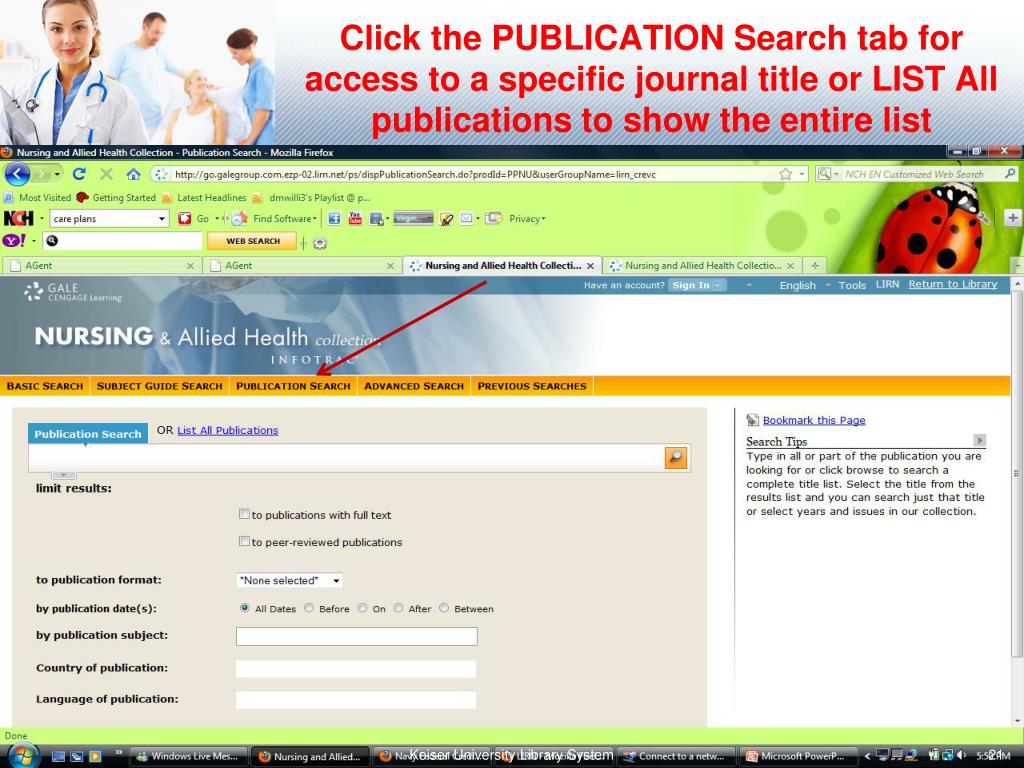This screenshot has width=1024, height=768.
Task: Click the Getting Started bookmark icon
Action: point(82,197)
